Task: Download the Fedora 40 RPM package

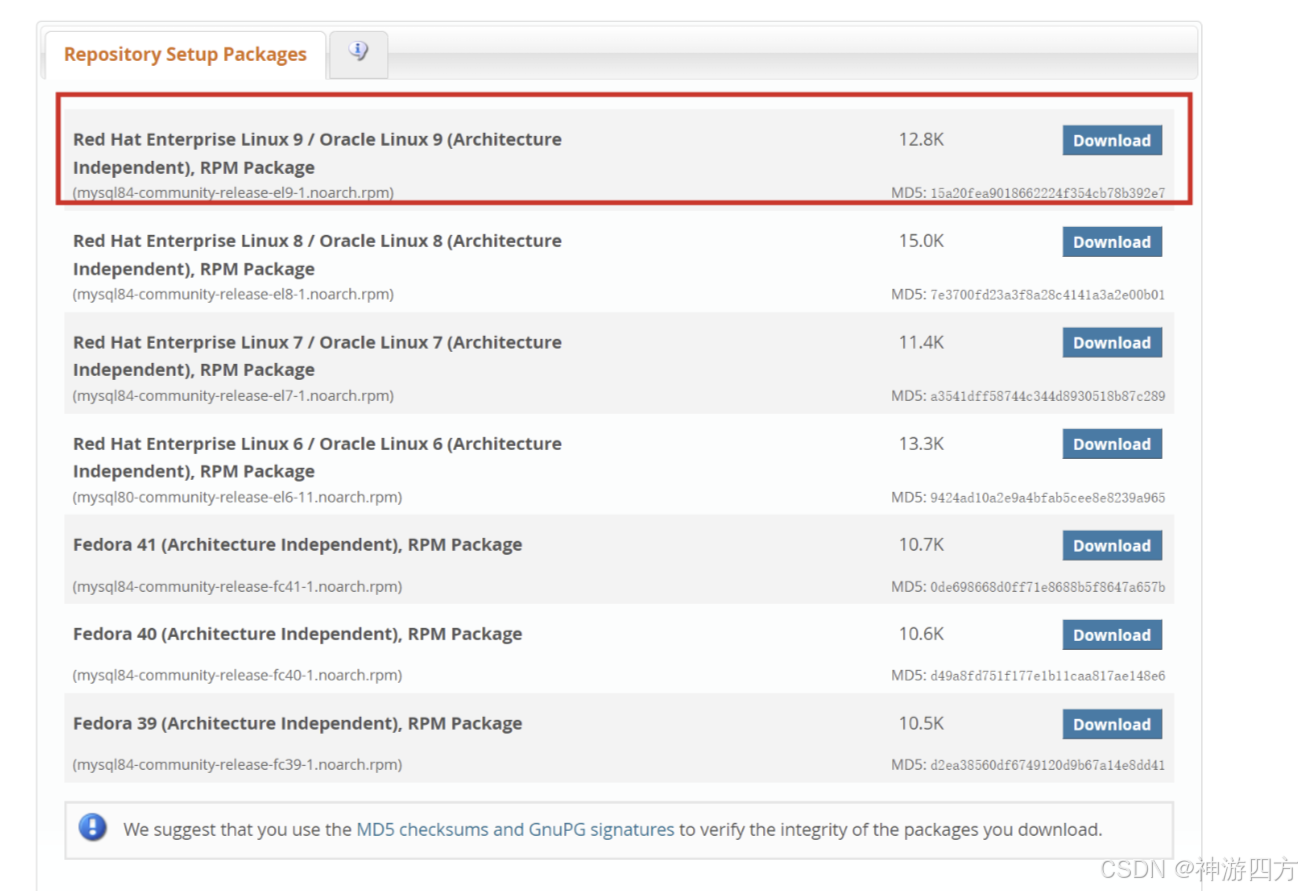Action: pyautogui.click(x=1112, y=635)
